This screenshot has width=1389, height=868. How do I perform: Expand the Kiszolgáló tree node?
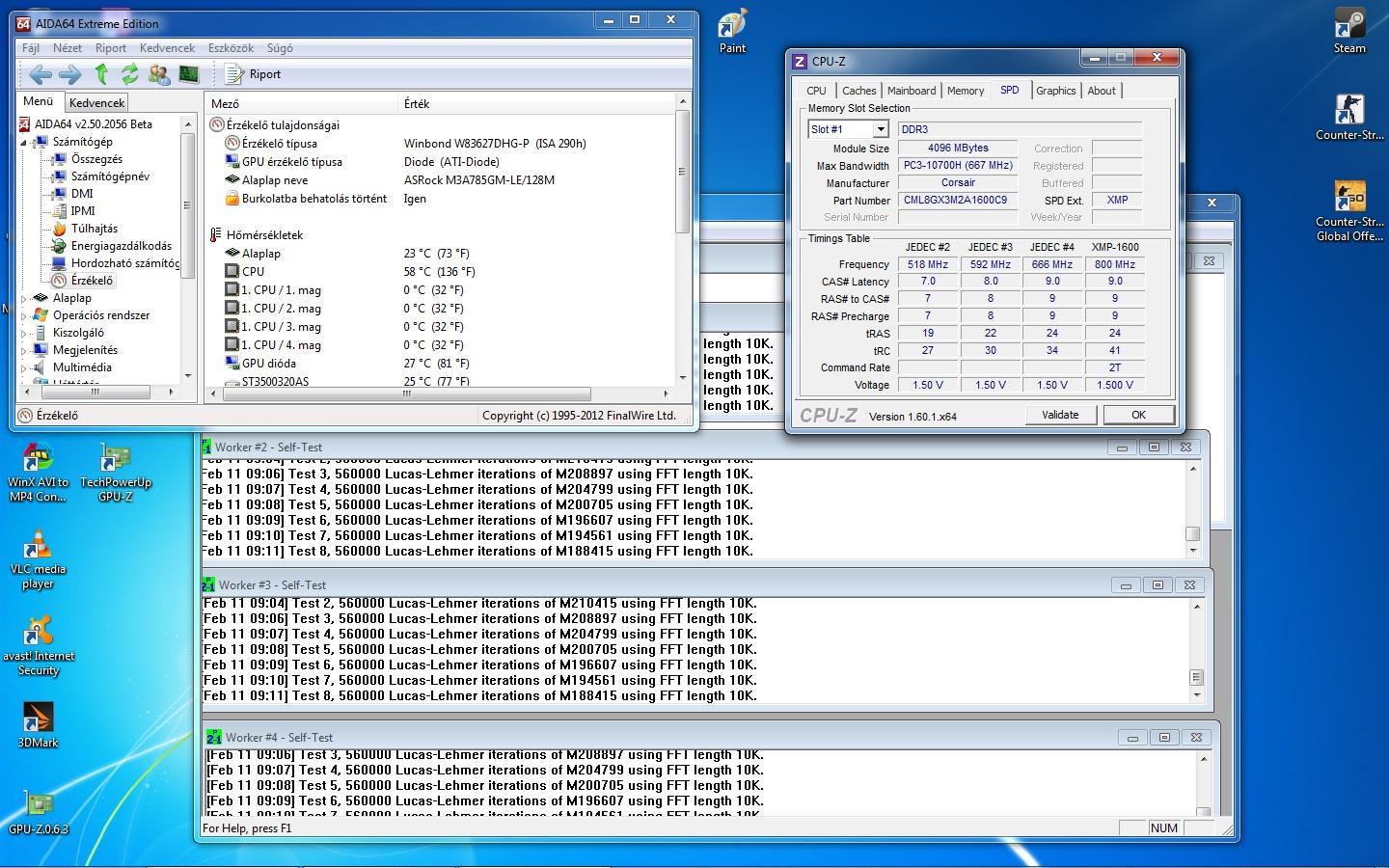(x=25, y=333)
